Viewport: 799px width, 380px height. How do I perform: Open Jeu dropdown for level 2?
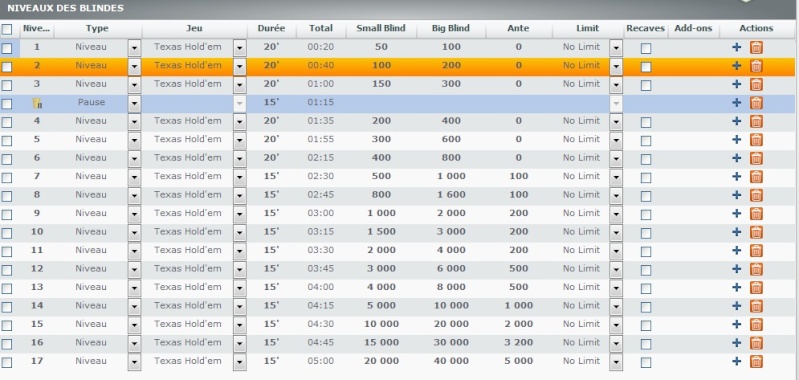click(x=239, y=67)
